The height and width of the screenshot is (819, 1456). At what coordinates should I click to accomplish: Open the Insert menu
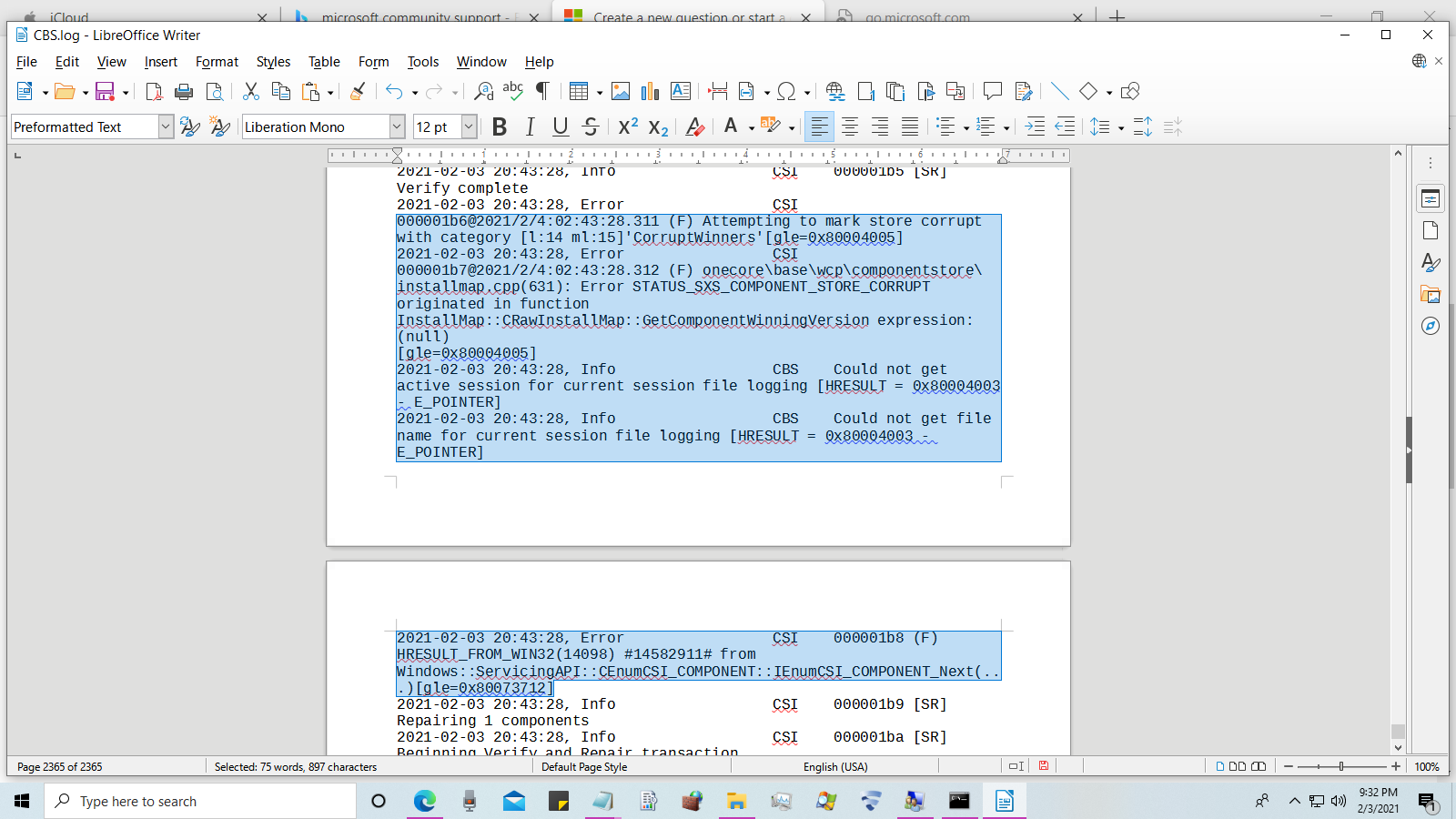tap(161, 62)
